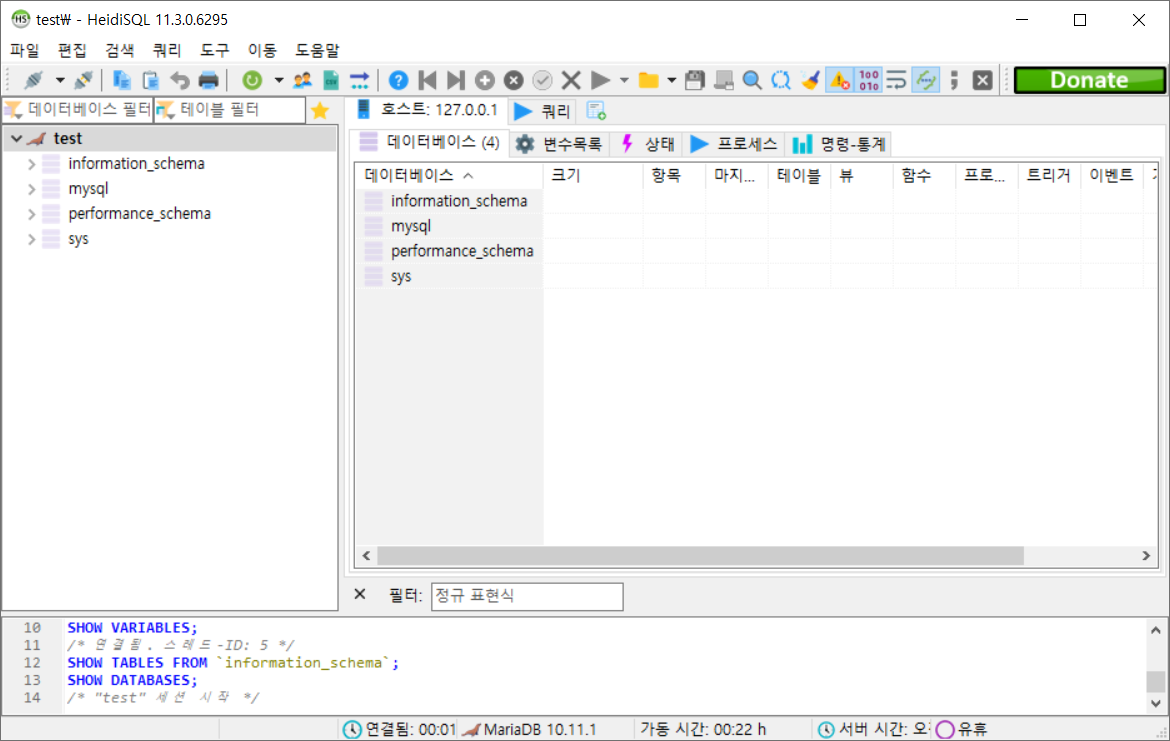The width and height of the screenshot is (1170, 741).
Task: Switch to the 쿼리 tab
Action: point(542,111)
